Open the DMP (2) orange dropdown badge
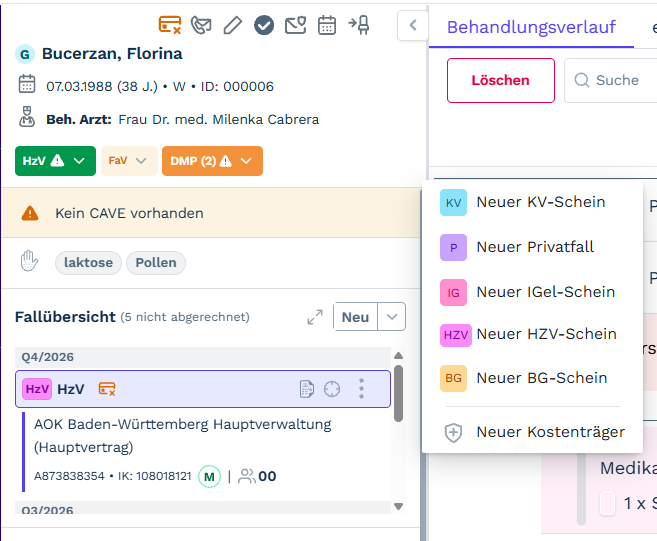This screenshot has height=541, width=657. (x=212, y=161)
